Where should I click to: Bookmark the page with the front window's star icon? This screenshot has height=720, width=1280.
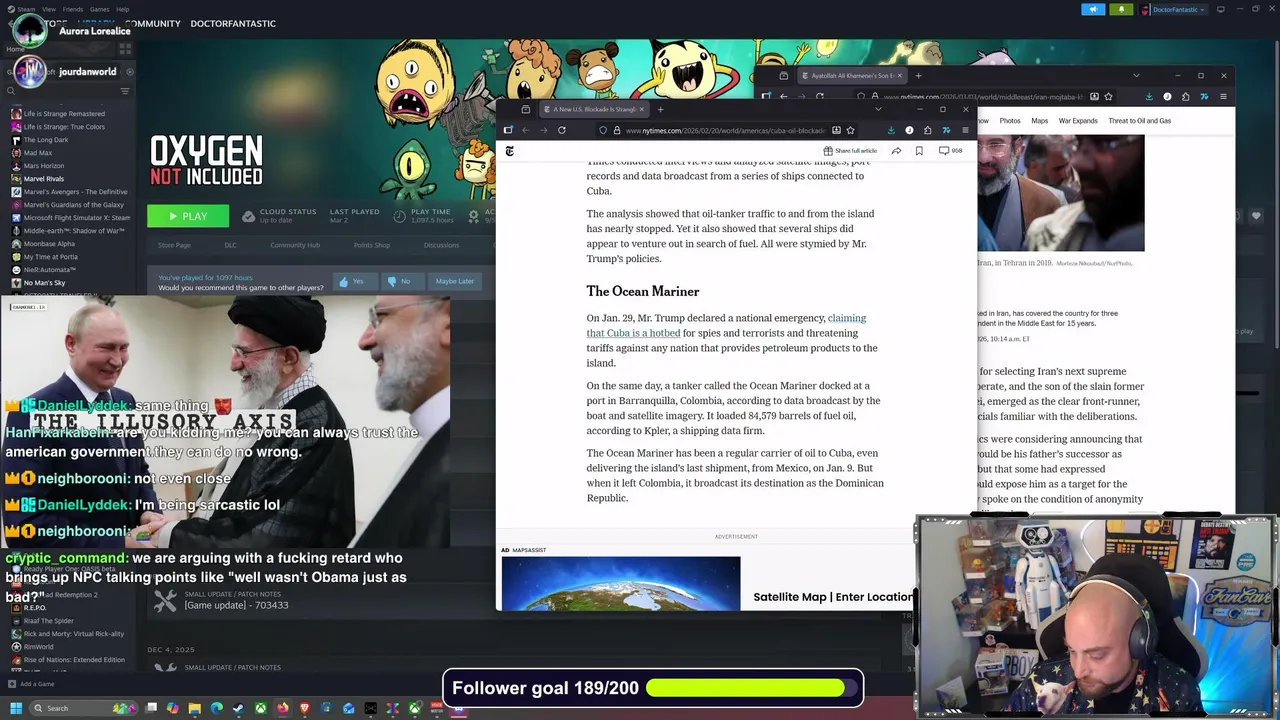[850, 130]
